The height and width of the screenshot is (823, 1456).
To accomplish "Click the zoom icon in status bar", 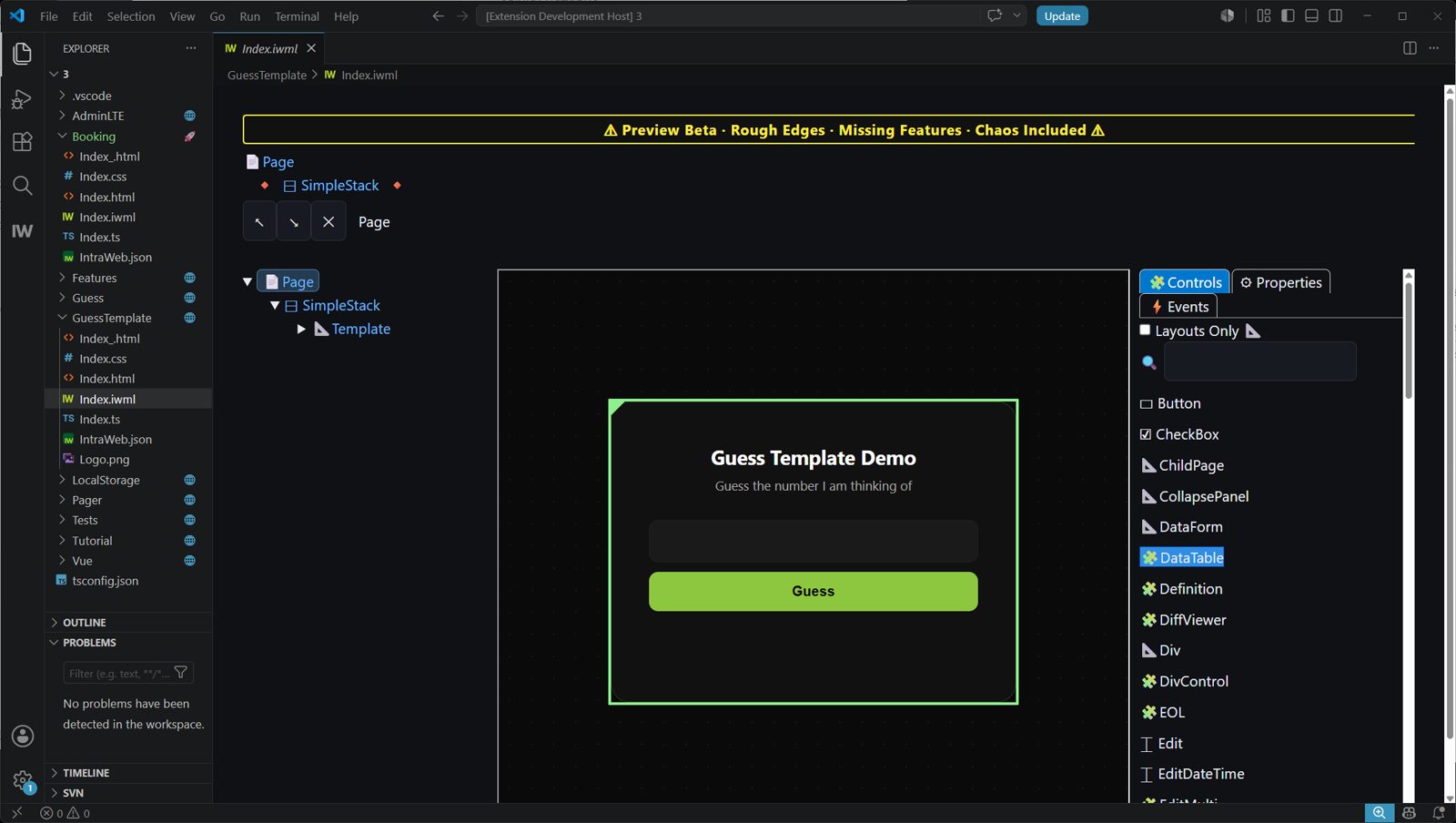I will 1379,813.
